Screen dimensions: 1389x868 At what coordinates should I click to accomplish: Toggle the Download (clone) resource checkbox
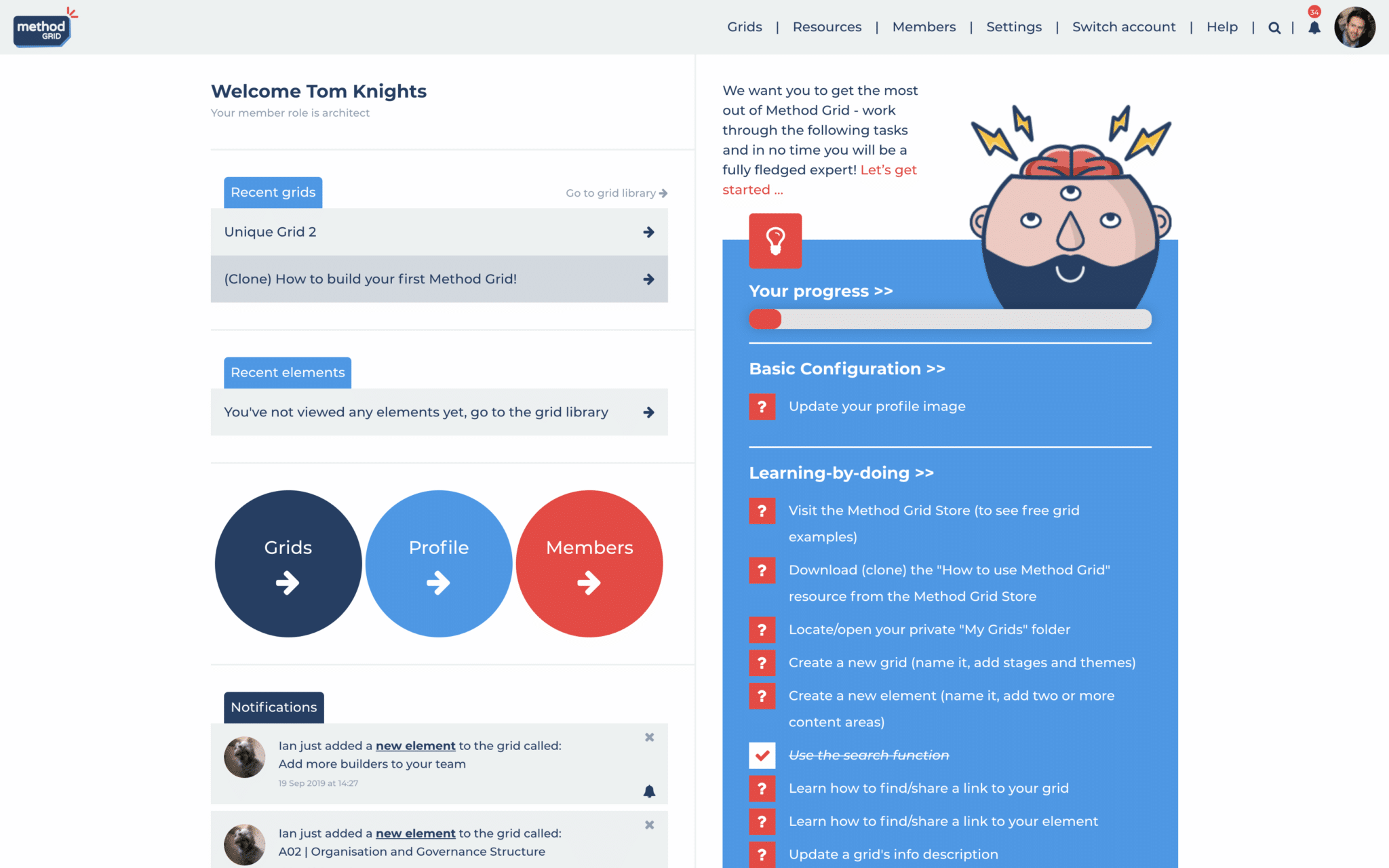[762, 570]
